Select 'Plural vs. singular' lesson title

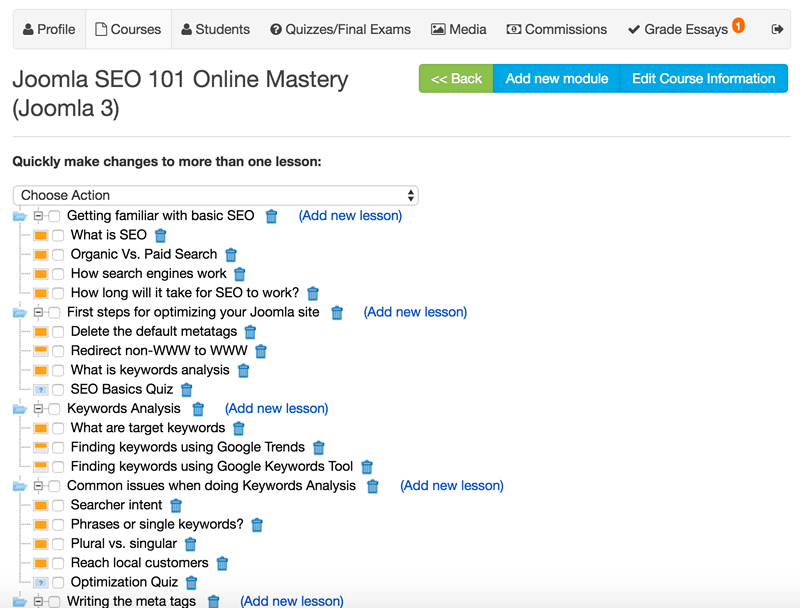click(x=124, y=544)
